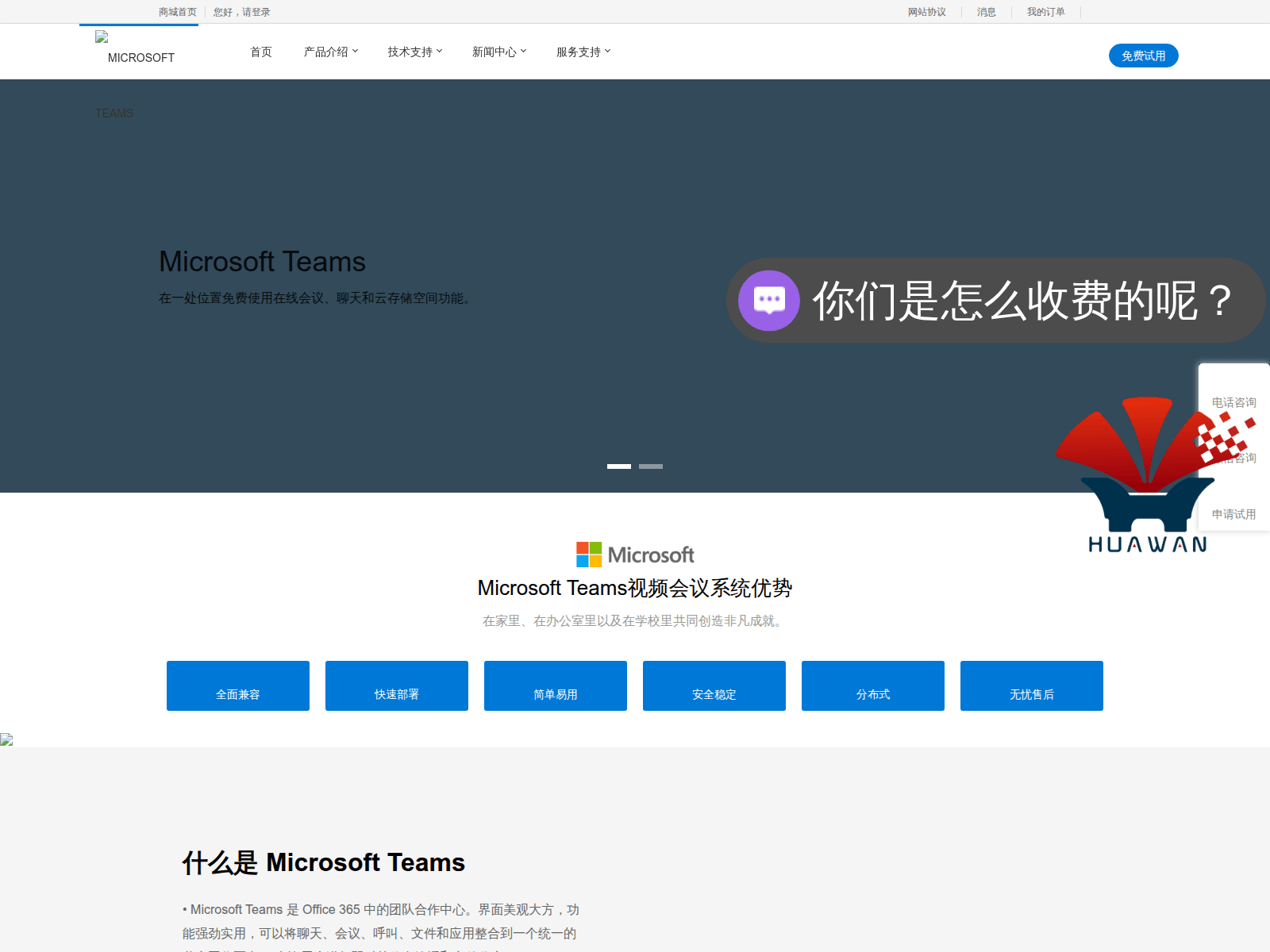The height and width of the screenshot is (952, 1270).
Task: Click the MICROSOFT logo text
Action: pos(141,58)
